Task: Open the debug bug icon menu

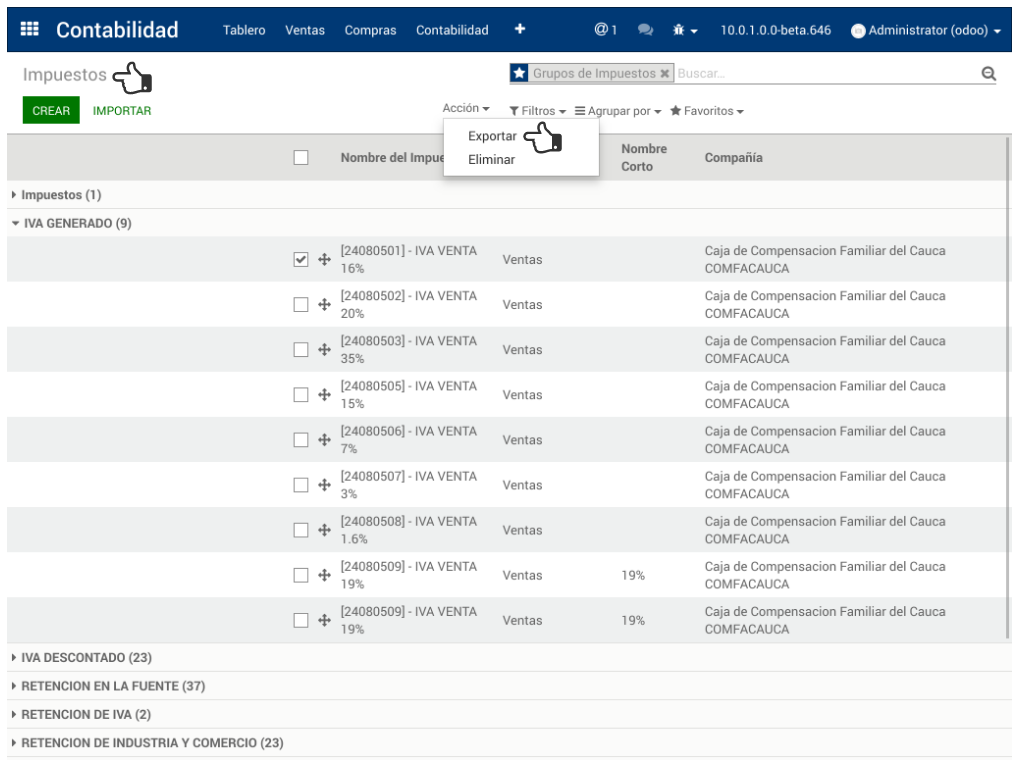Action: (x=684, y=30)
